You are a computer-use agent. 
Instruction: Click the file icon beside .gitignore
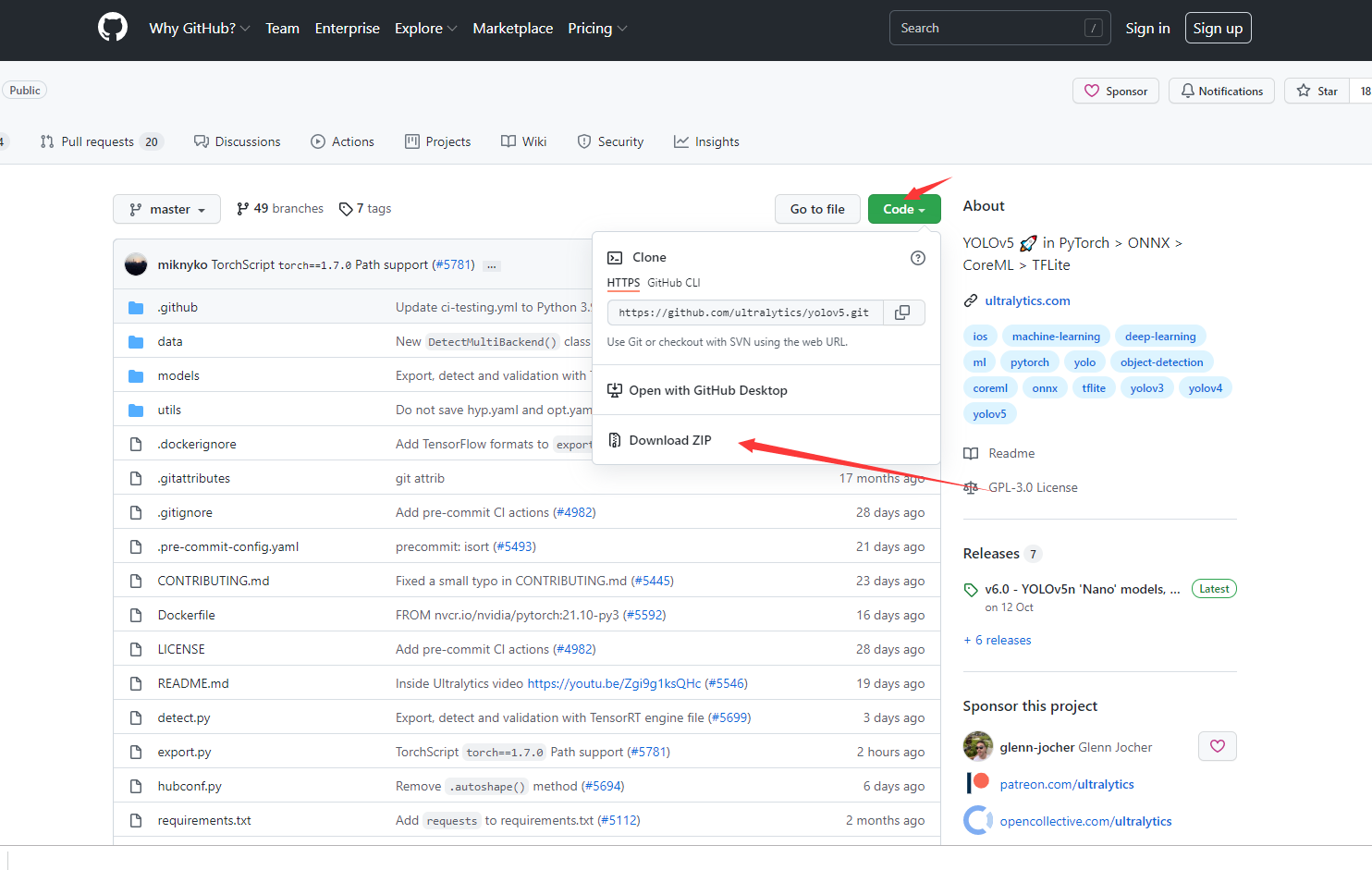click(x=136, y=513)
